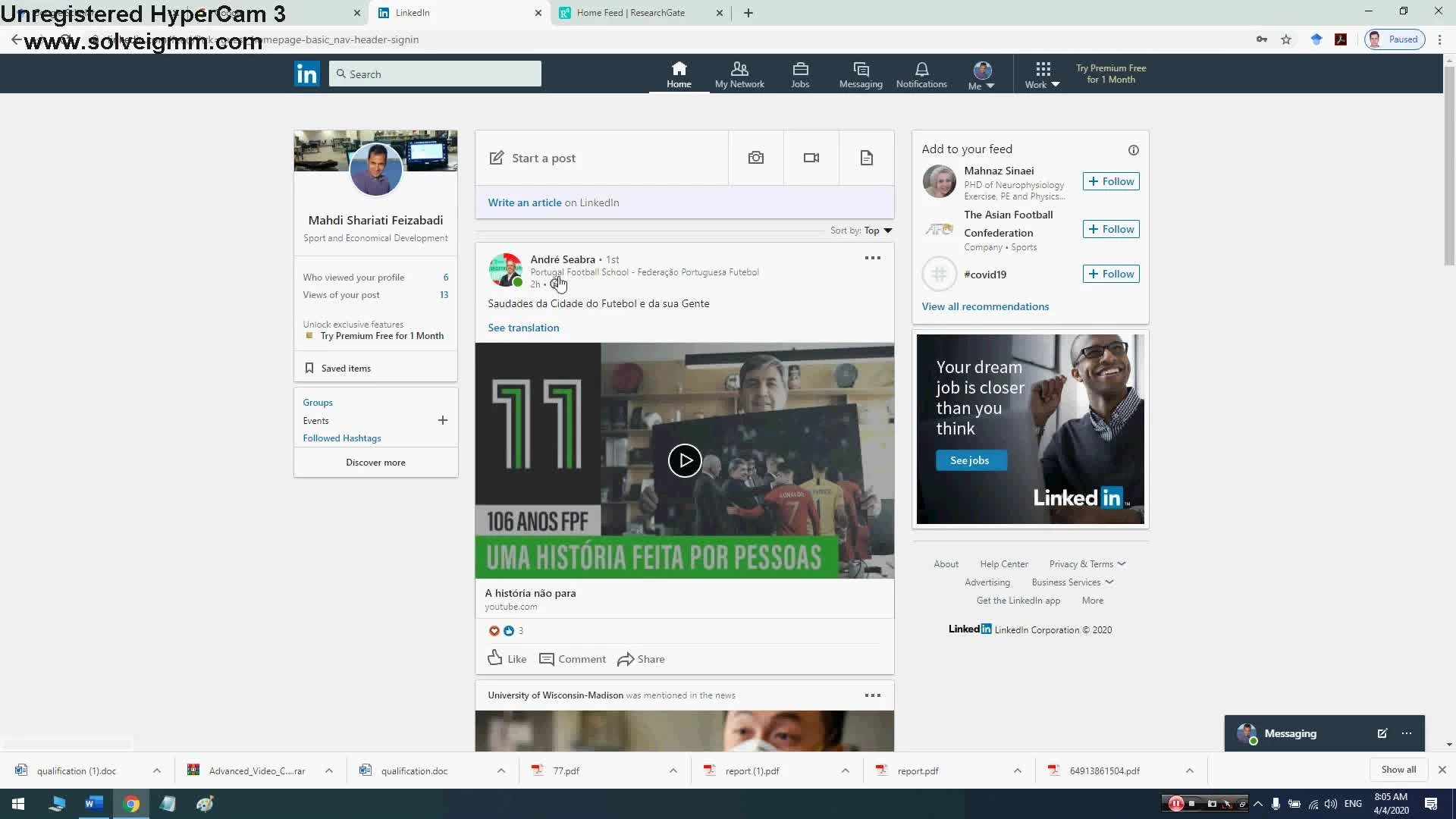Open Messaging bar more options

(x=1407, y=733)
